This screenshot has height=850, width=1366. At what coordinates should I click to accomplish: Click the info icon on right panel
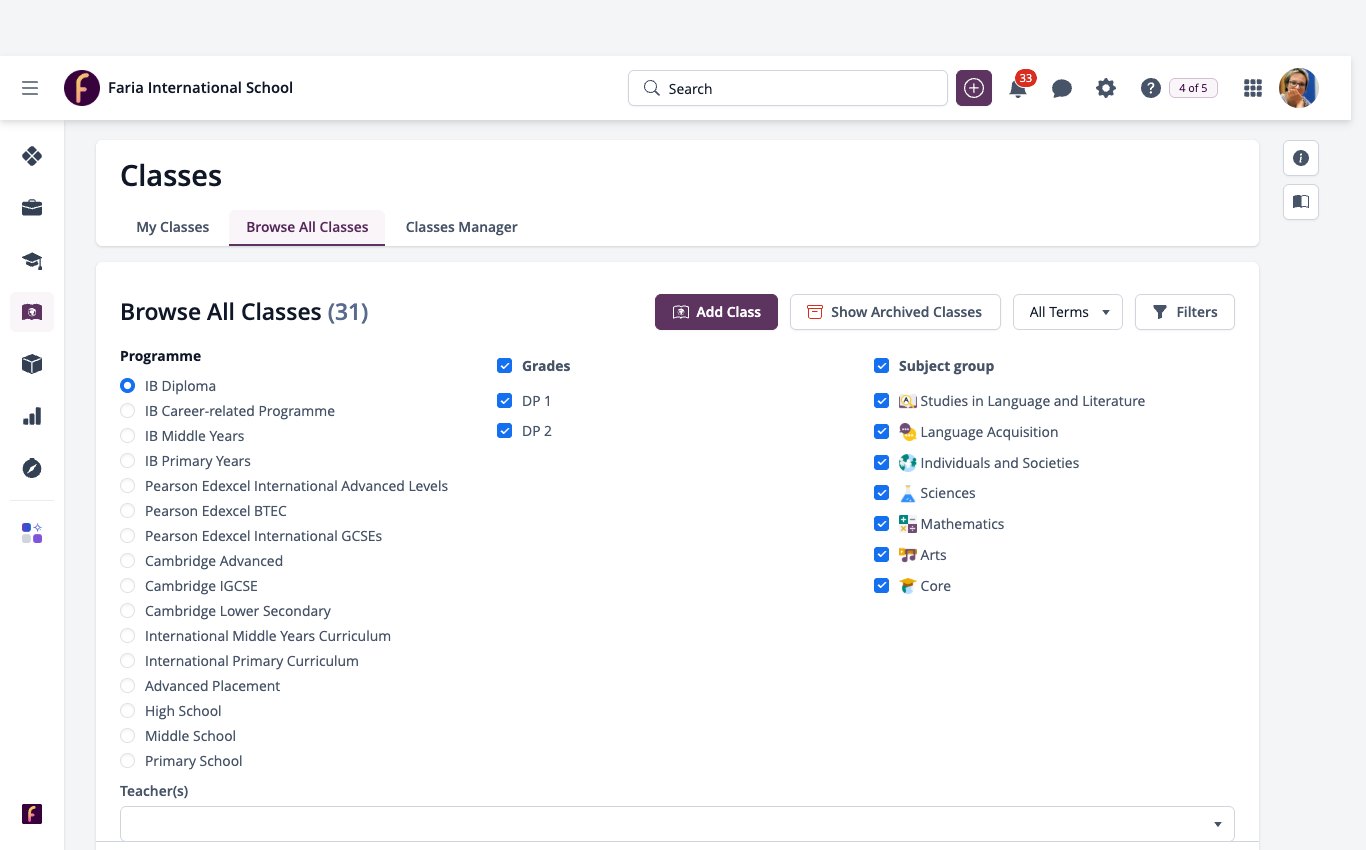[x=1301, y=158]
